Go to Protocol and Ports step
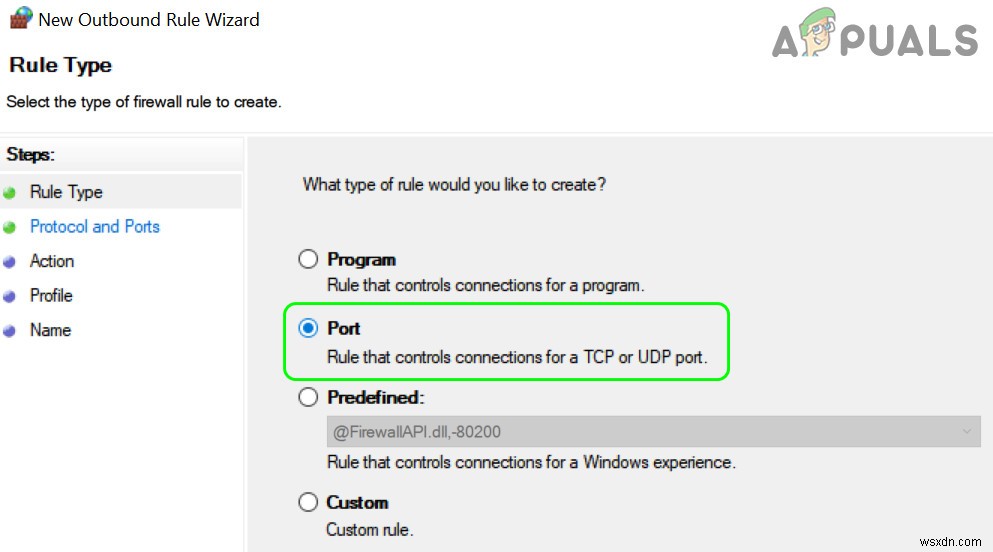Screen dimensions: 993x552 coord(95,227)
